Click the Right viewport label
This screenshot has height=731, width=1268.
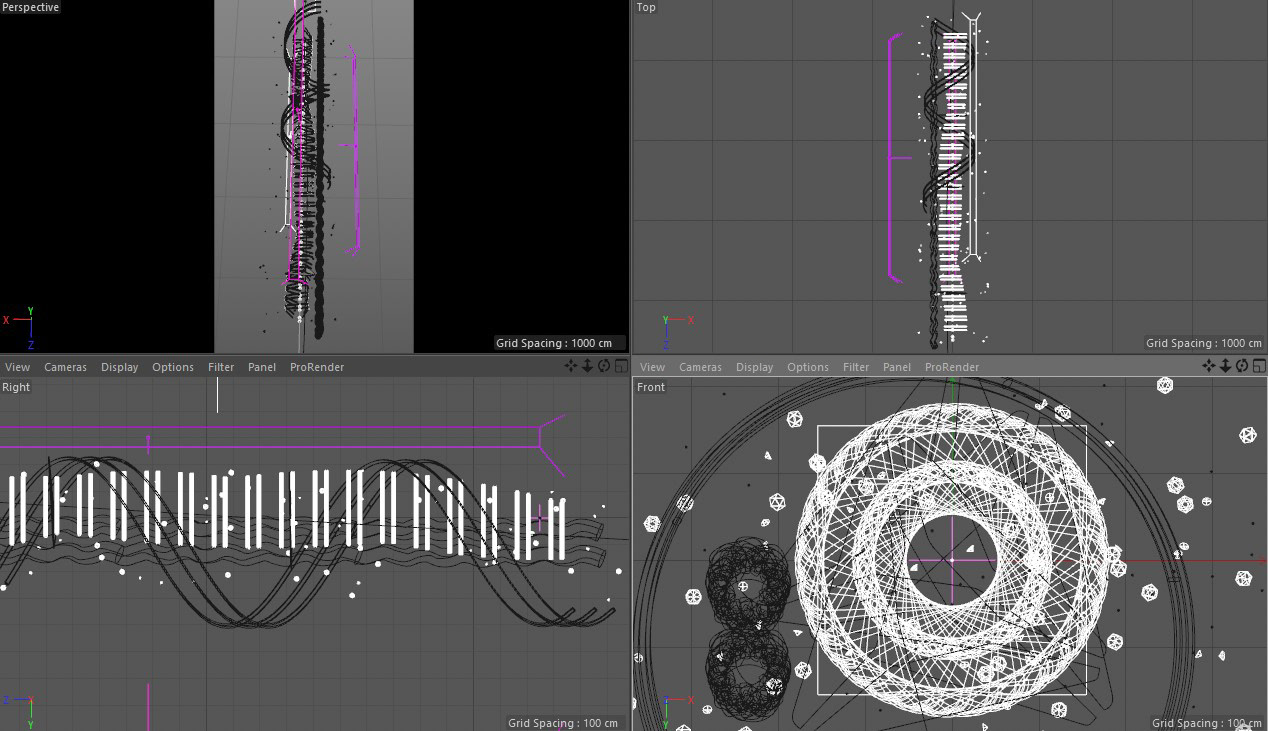point(16,387)
